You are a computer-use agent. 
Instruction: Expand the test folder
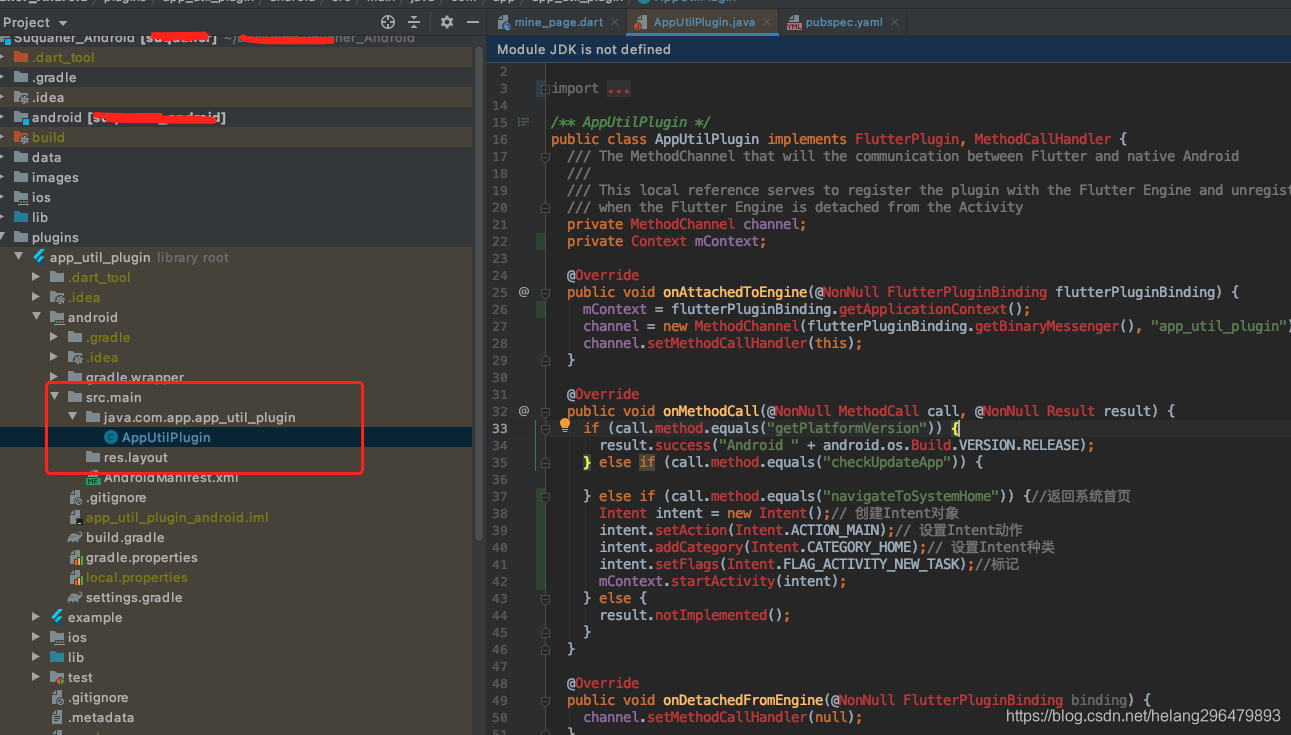click(x=38, y=677)
